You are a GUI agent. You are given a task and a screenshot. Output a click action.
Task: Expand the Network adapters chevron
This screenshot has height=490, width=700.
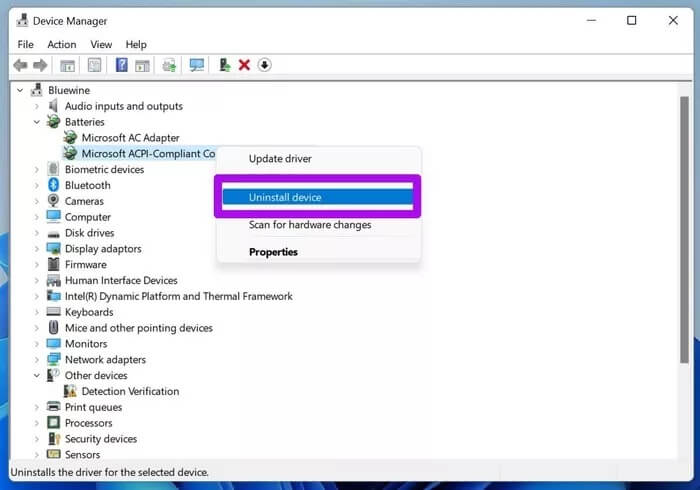click(x=37, y=360)
